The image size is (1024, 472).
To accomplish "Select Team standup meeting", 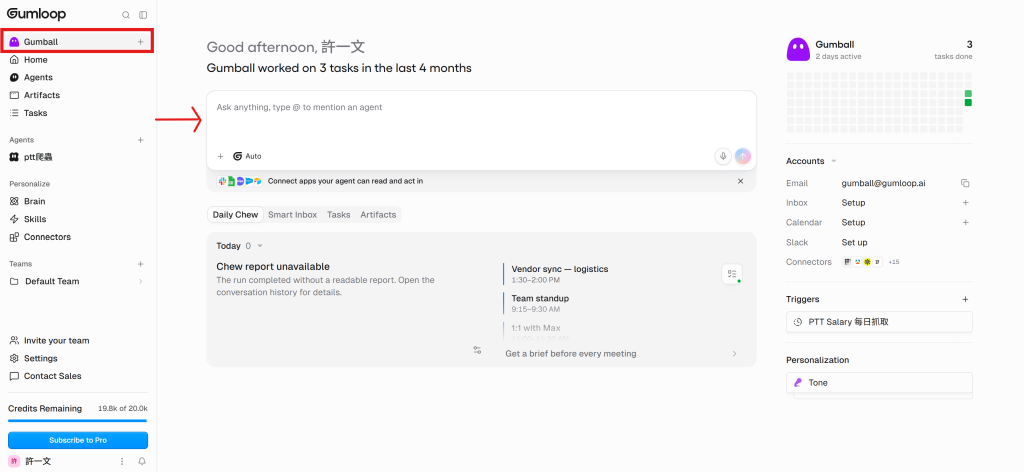I will (540, 303).
